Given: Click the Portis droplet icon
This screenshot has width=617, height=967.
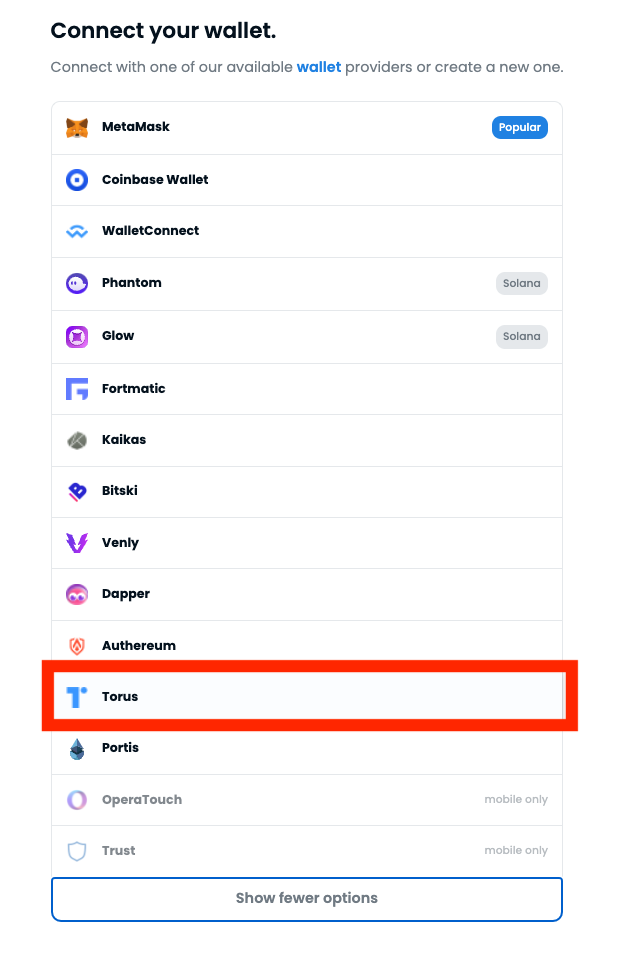Looking at the screenshot, I should click(76, 748).
